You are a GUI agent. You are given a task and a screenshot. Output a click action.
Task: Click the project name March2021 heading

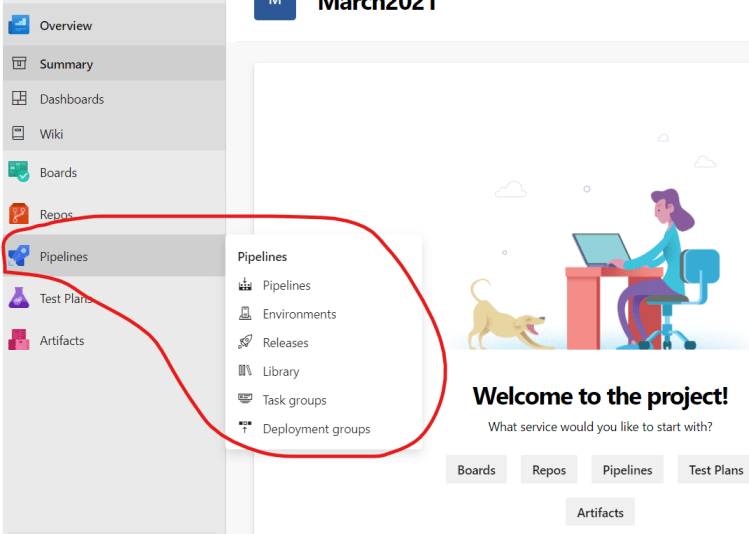pyautogui.click(x=377, y=6)
